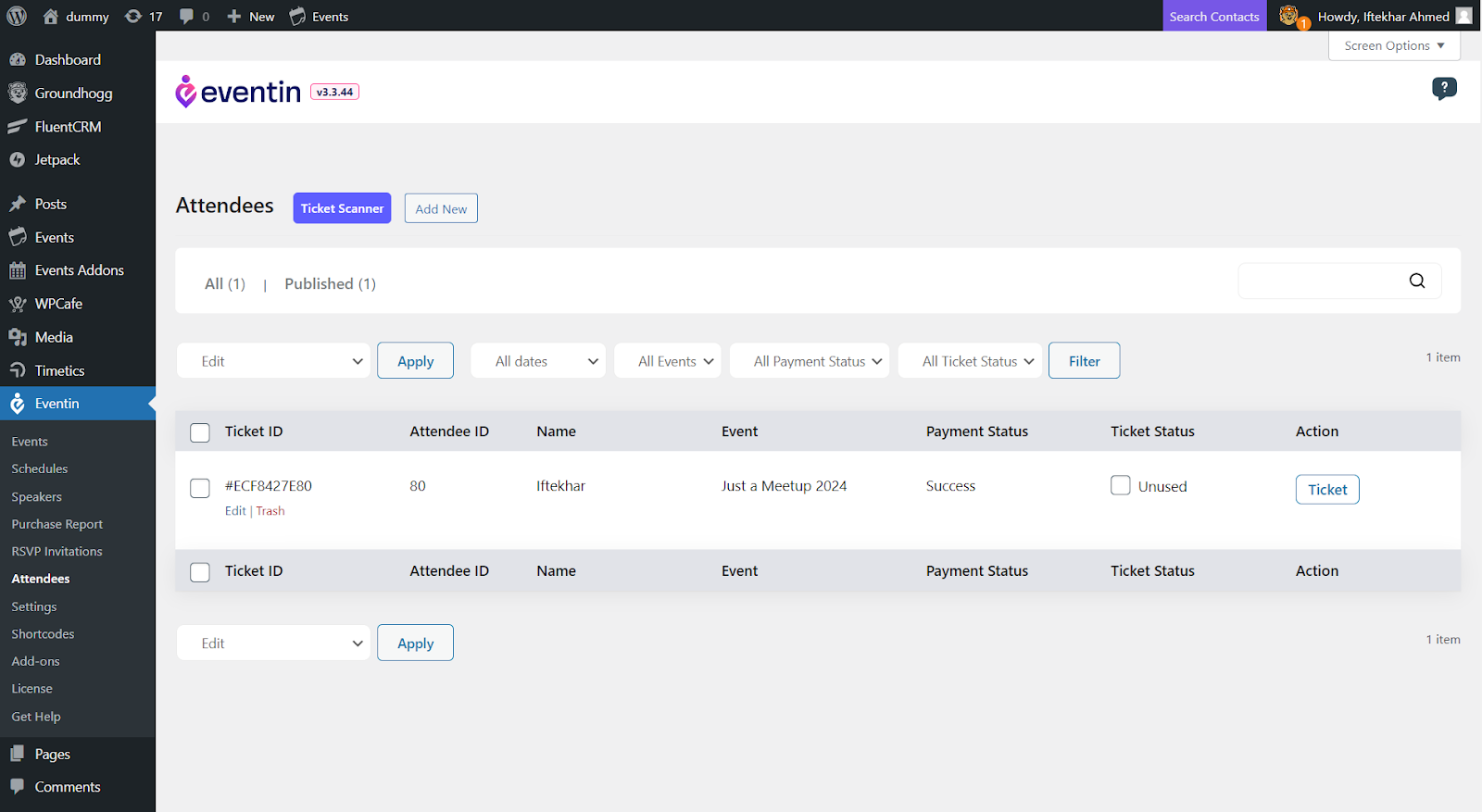Click the Ticket Scanner button

coord(342,208)
